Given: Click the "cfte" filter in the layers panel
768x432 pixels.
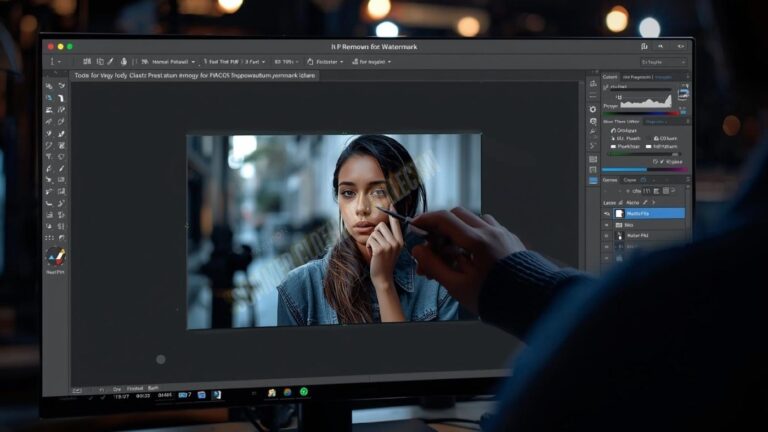Looking at the screenshot, I should point(636,191).
